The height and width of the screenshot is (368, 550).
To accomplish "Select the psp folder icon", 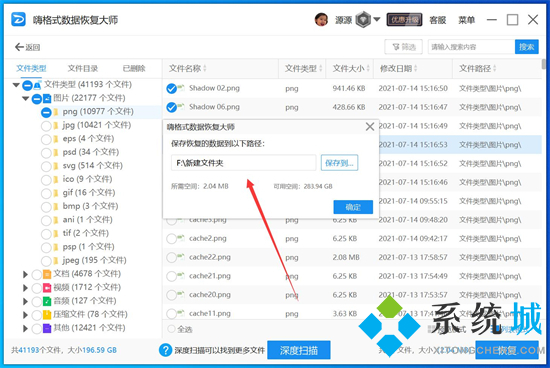I will point(55,247).
